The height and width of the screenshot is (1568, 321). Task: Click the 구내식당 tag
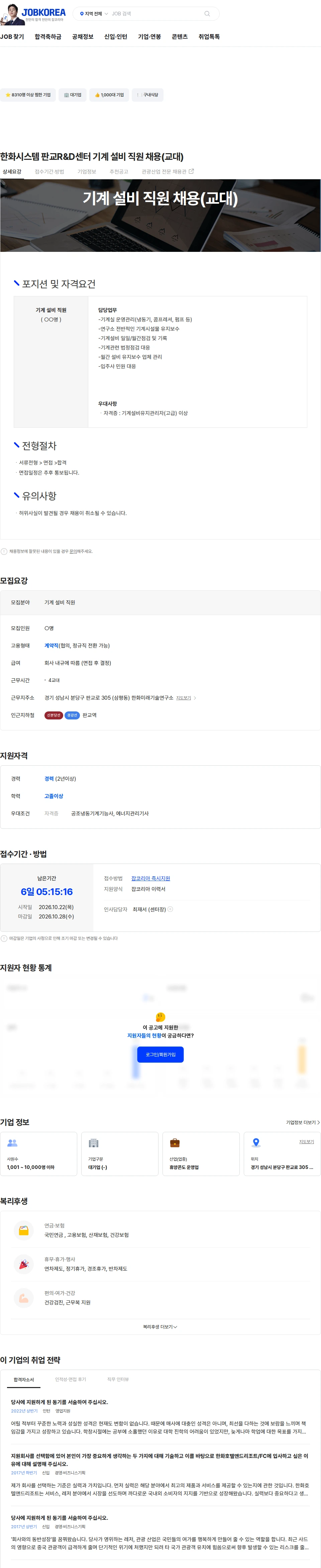148,95
